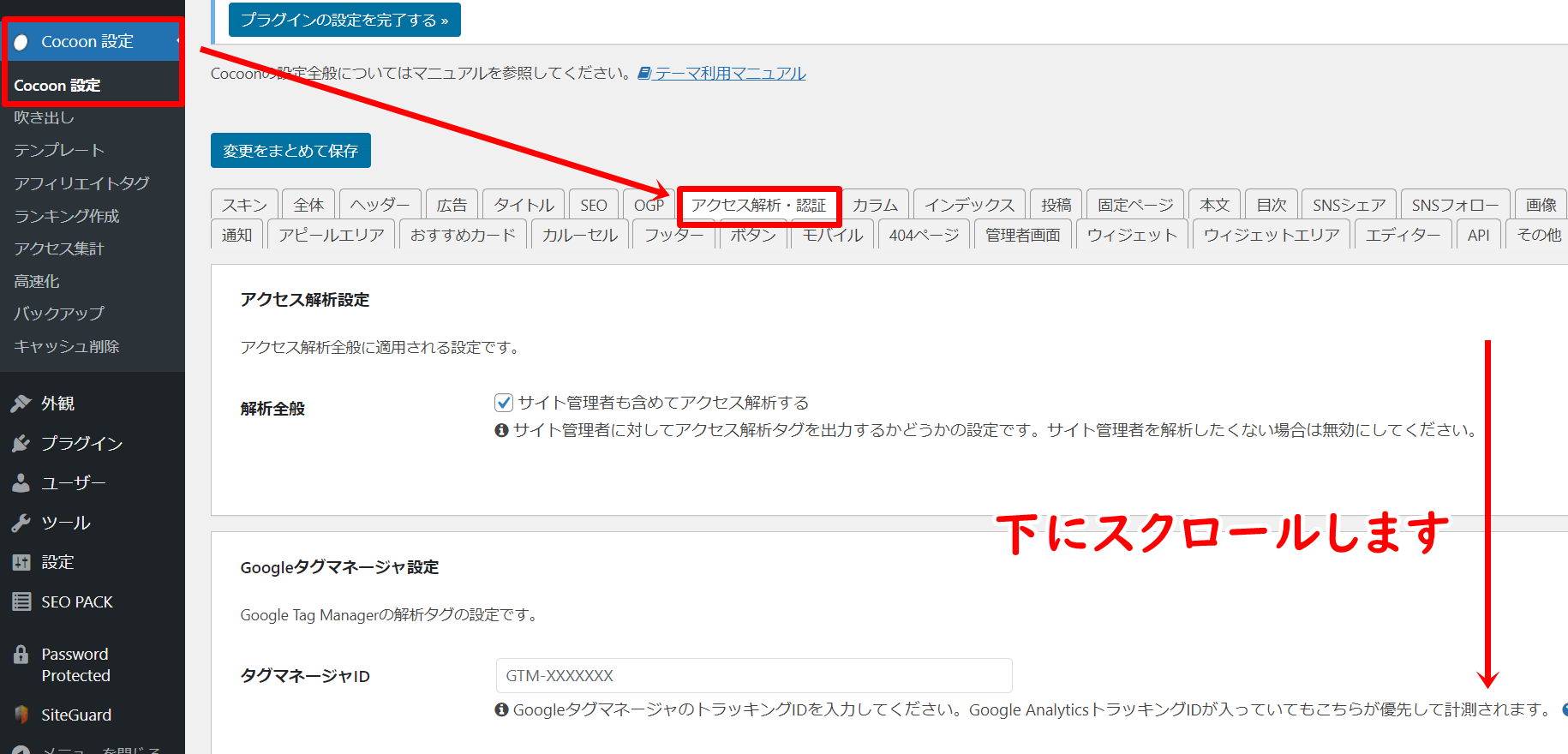This screenshot has width=1568, height=754.
Task: Click the ユーザー person icon
Action: (x=21, y=483)
